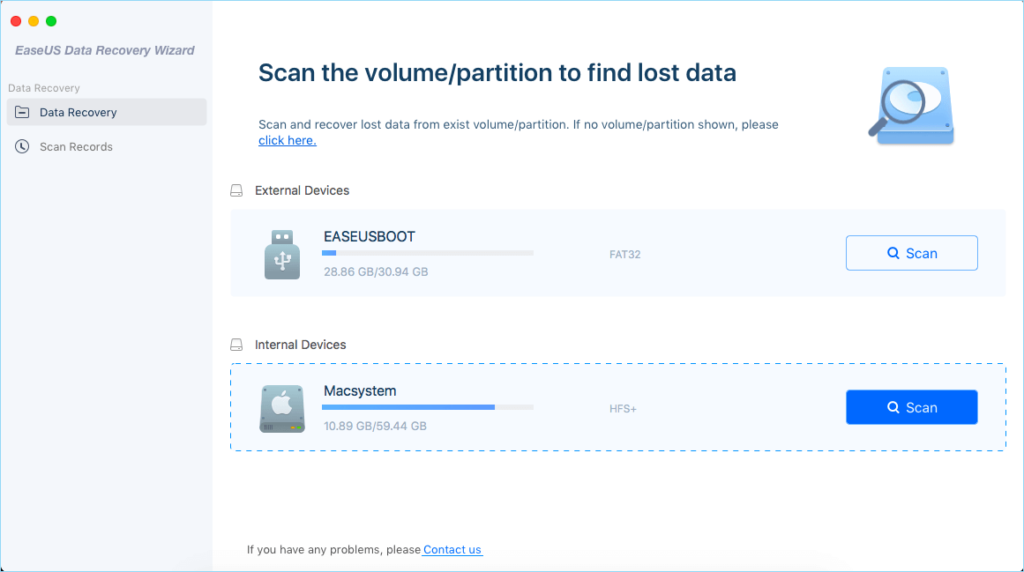Open the Scan Records sidebar tab
Image resolution: width=1024 pixels, height=572 pixels.
pos(76,147)
